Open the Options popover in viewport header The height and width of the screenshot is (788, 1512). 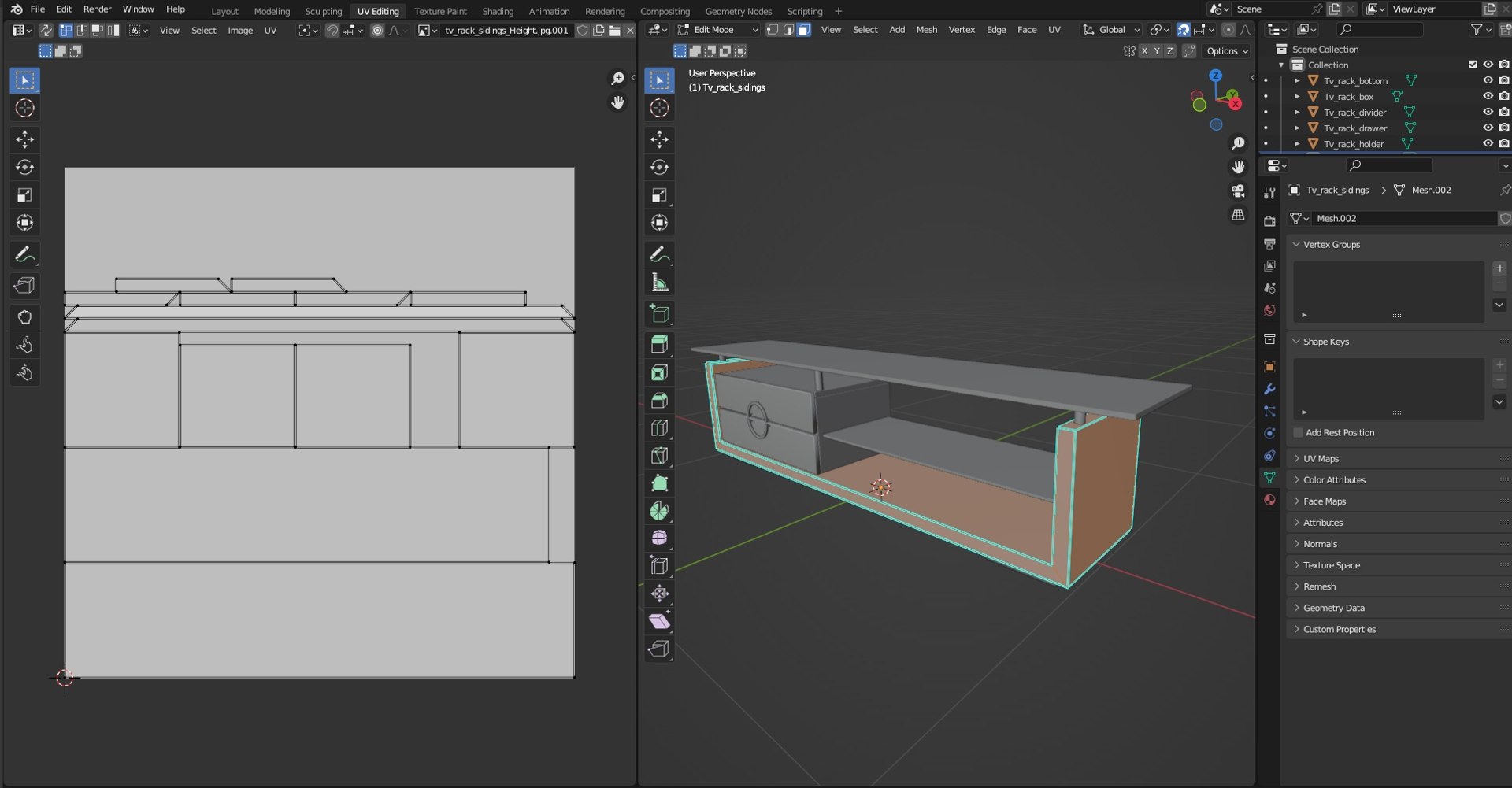[1228, 51]
